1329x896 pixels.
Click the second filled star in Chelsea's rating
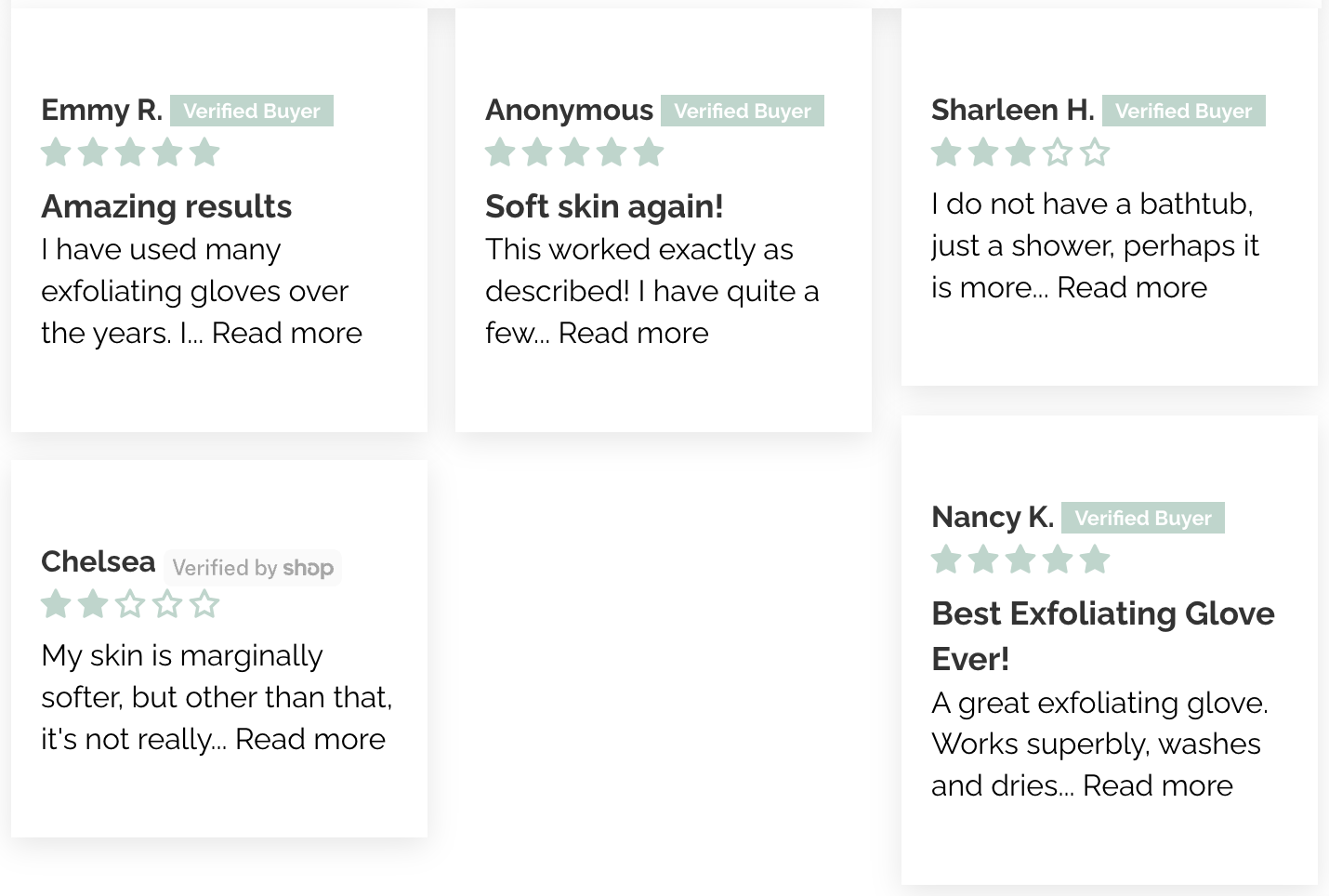click(93, 604)
